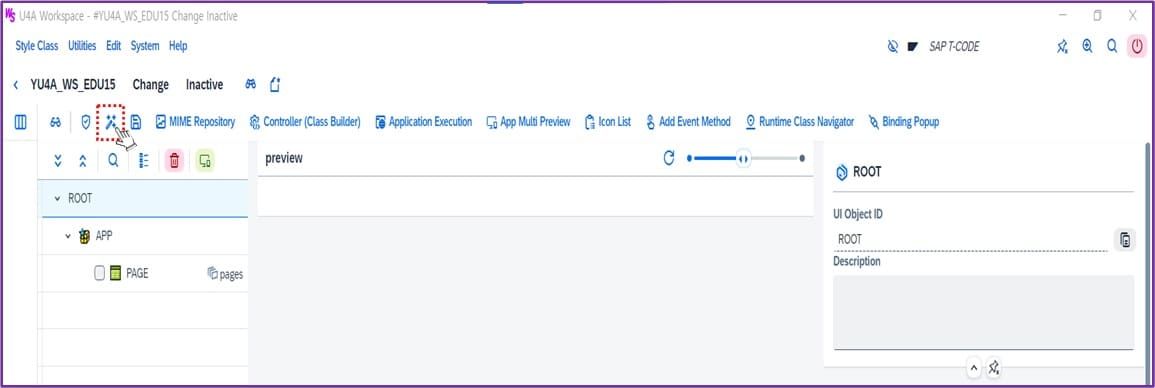Open the Style Class menu
This screenshot has height=388, width=1155.
click(37, 46)
